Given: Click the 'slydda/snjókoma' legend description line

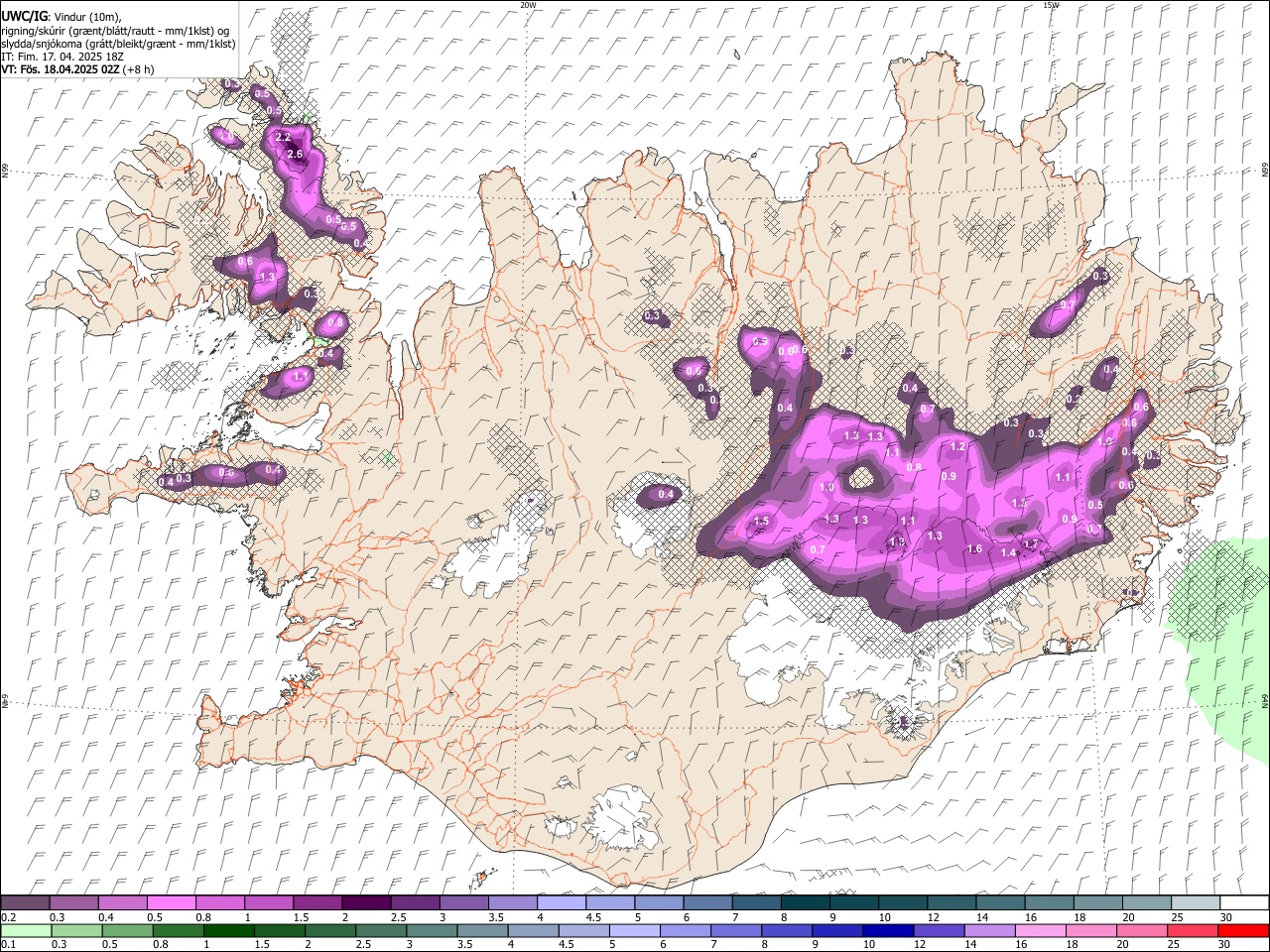Looking at the screenshot, I should point(119,44).
